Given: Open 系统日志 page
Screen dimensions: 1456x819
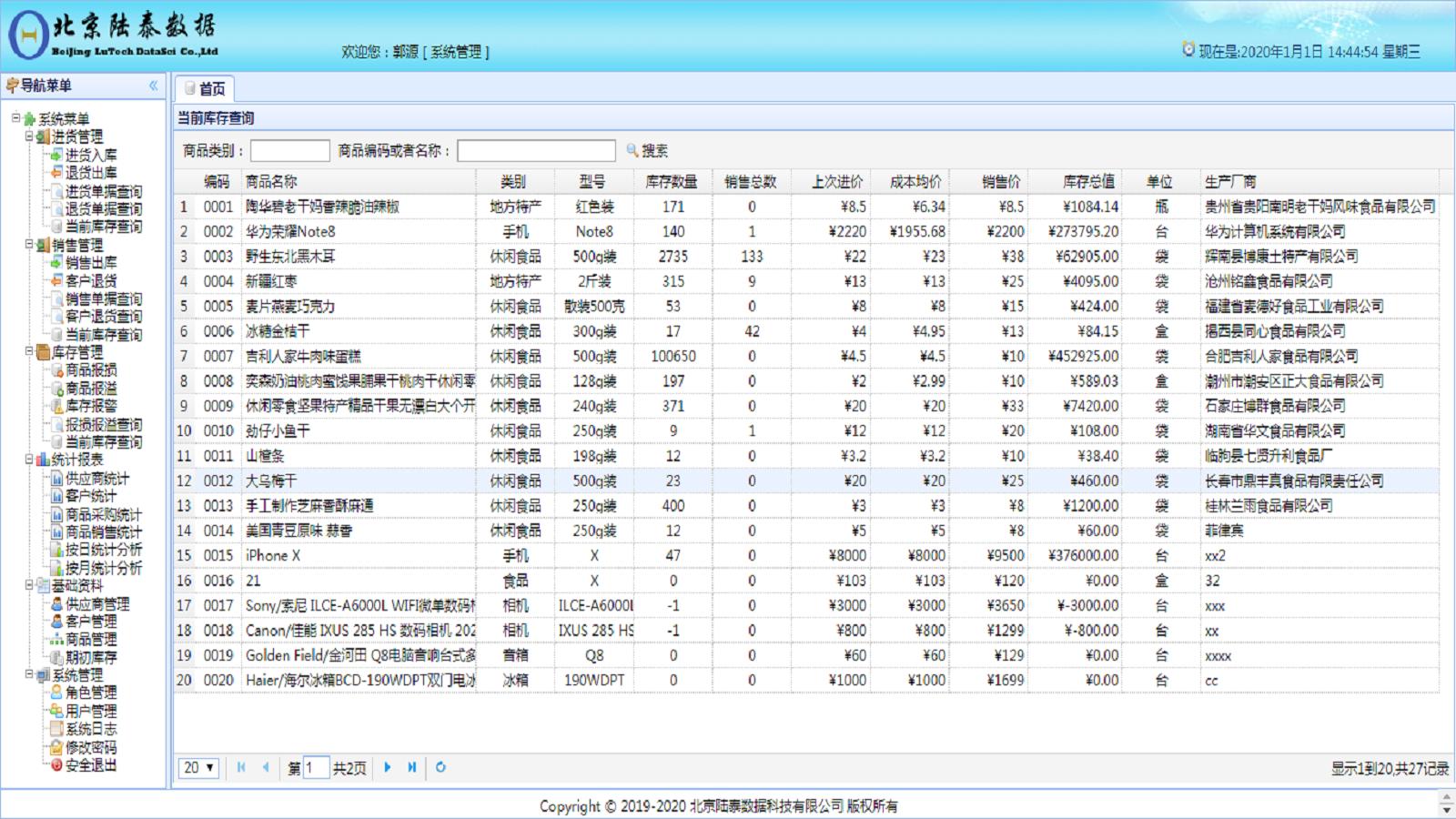Looking at the screenshot, I should [x=91, y=729].
